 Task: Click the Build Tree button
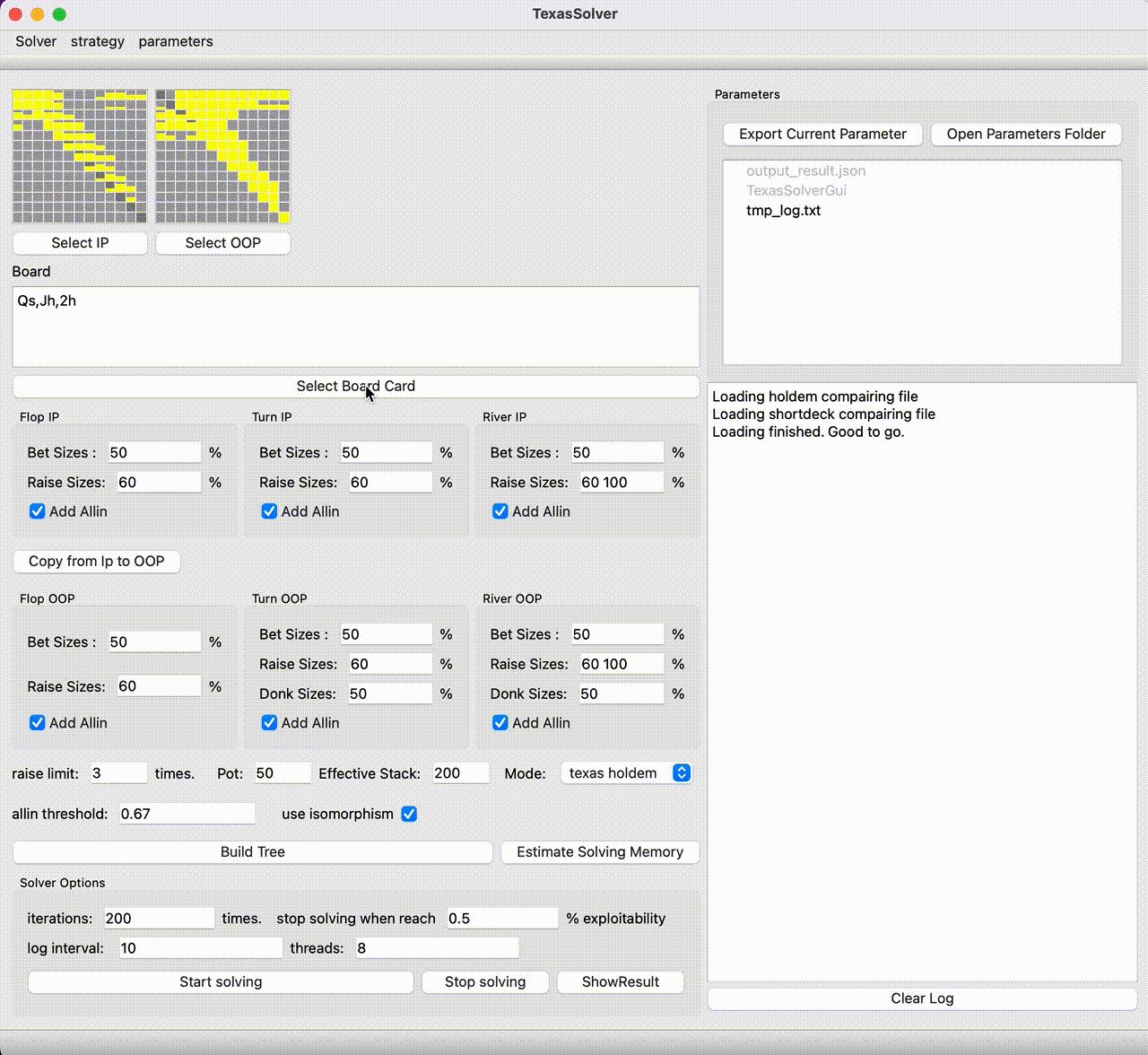point(252,851)
